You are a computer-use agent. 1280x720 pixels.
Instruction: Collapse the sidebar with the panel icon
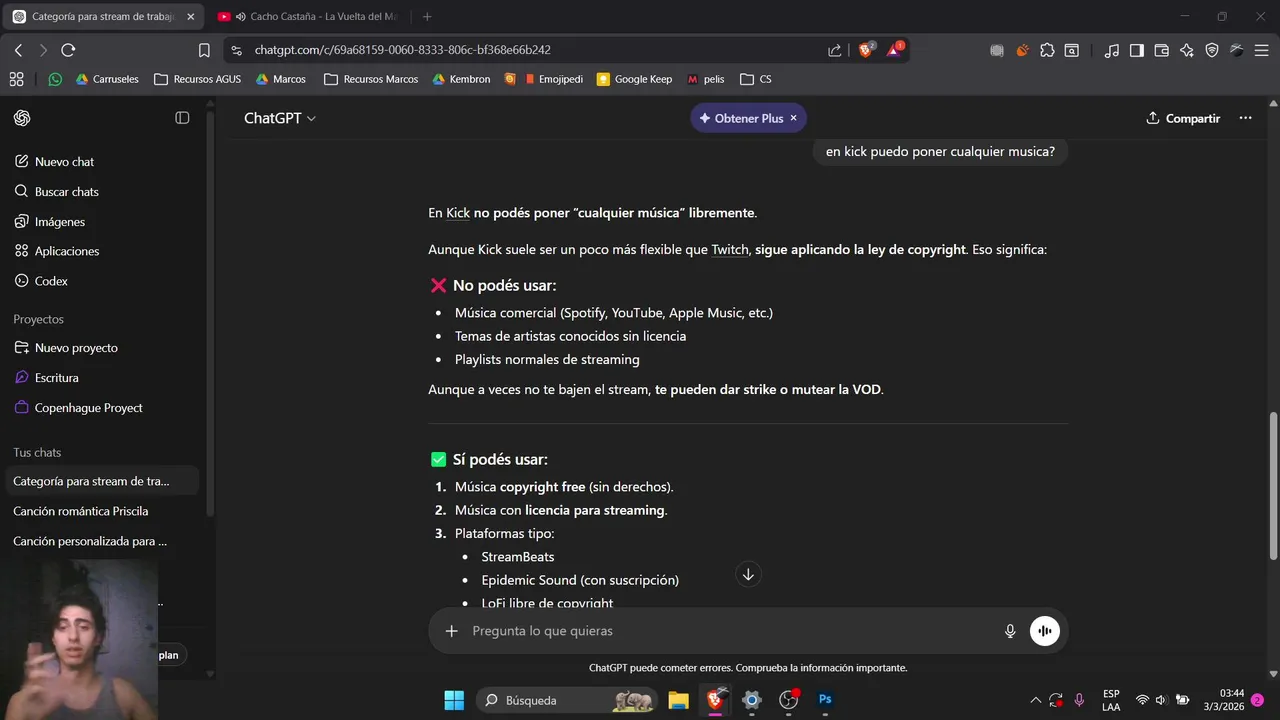pyautogui.click(x=182, y=118)
